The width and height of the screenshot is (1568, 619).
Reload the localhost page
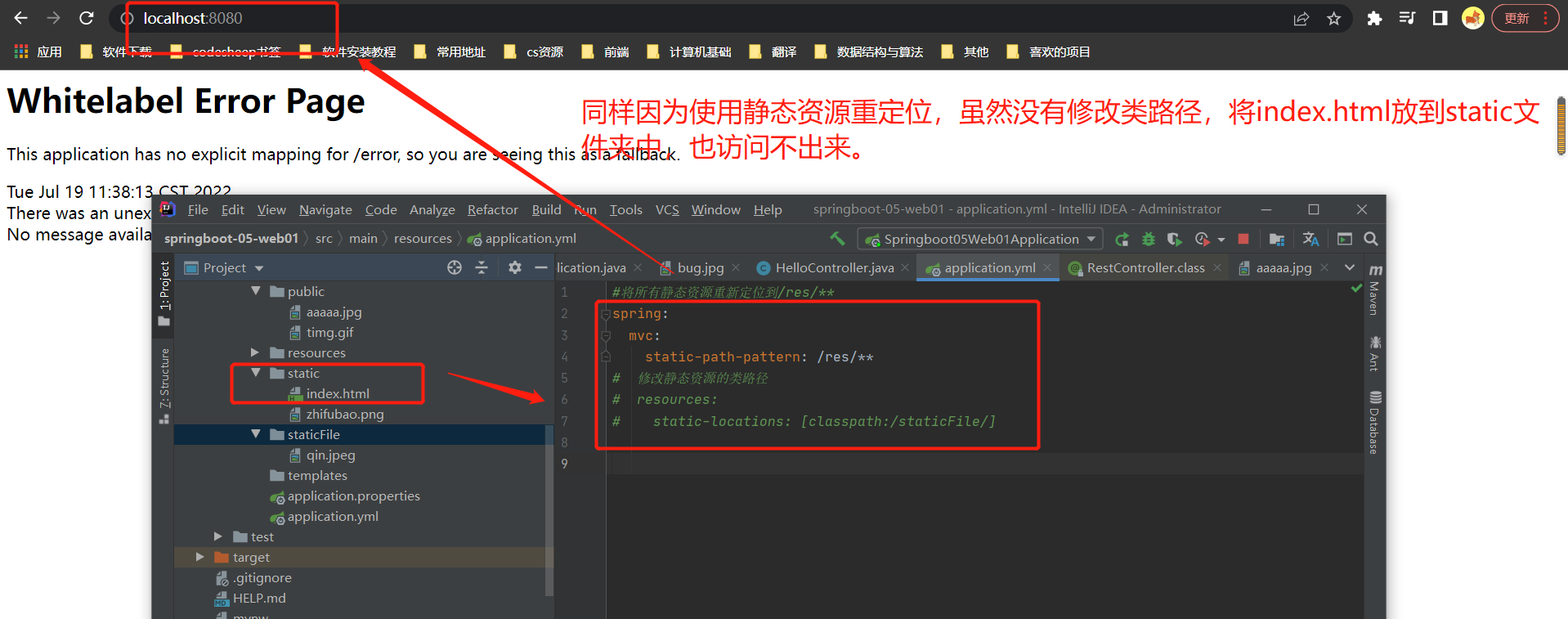[87, 18]
